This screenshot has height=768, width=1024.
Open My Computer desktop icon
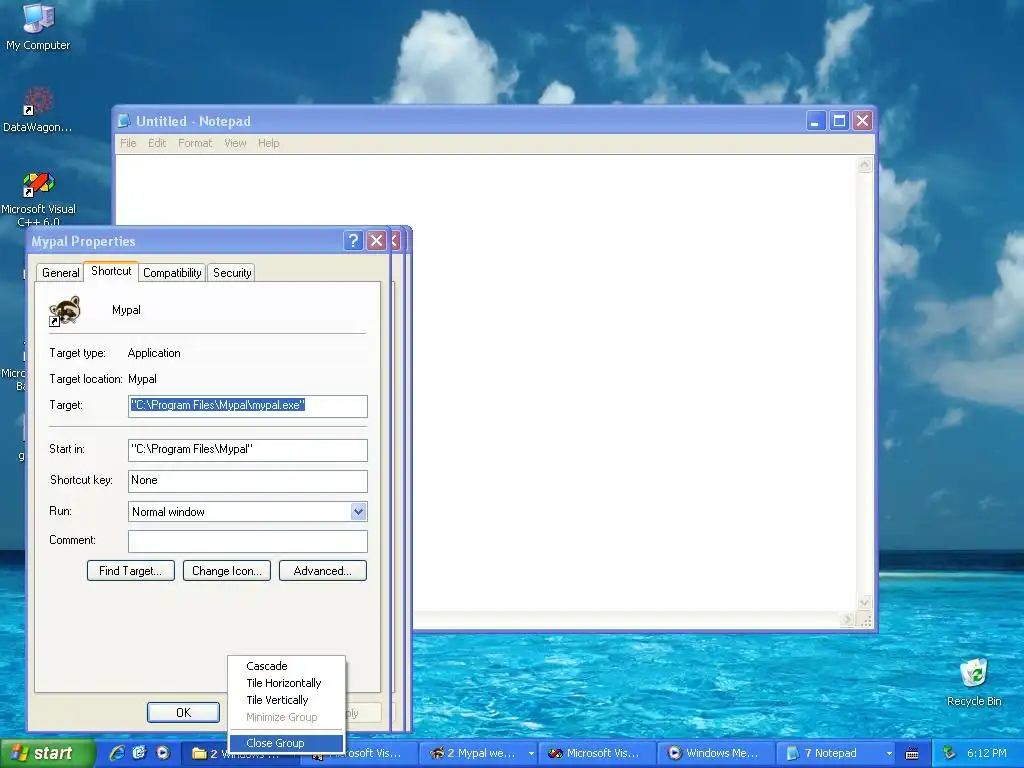tap(38, 26)
